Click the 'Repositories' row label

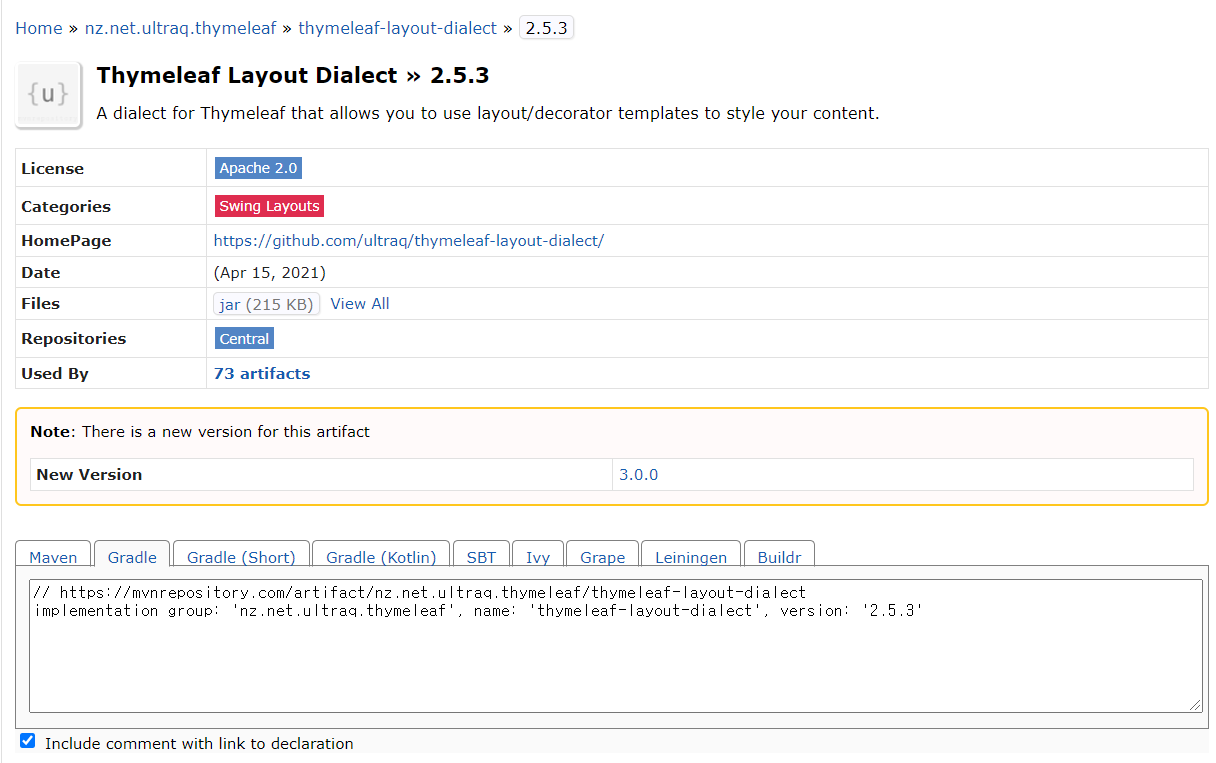(74, 339)
